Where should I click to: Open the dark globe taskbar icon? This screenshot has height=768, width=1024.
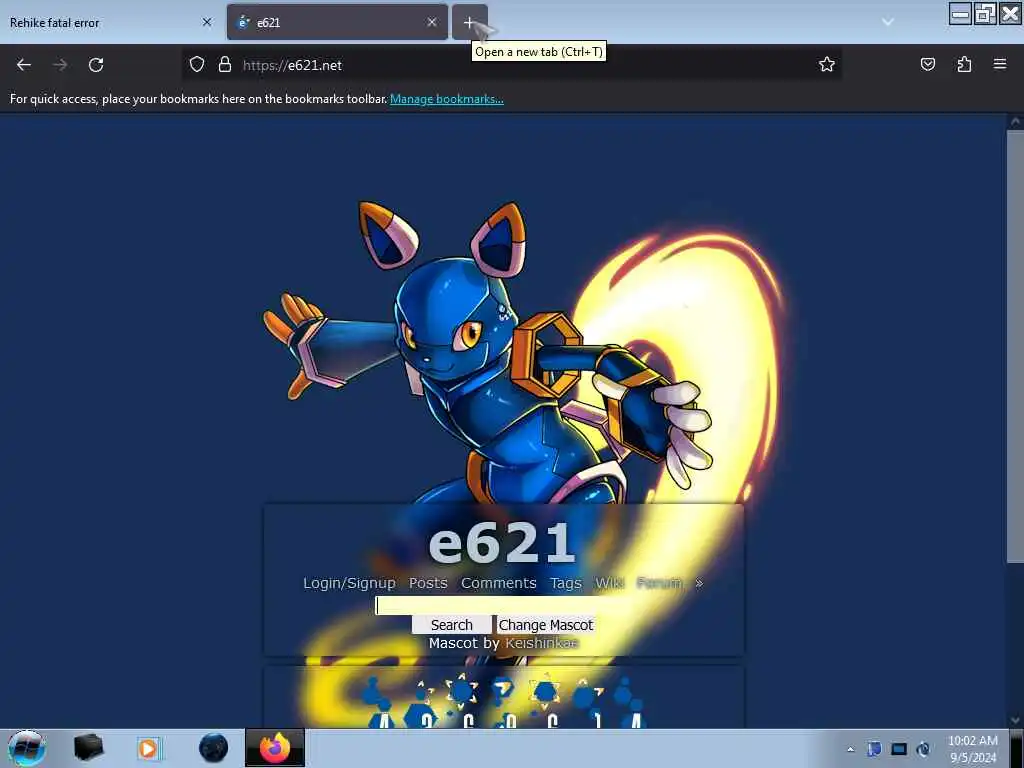tap(213, 748)
